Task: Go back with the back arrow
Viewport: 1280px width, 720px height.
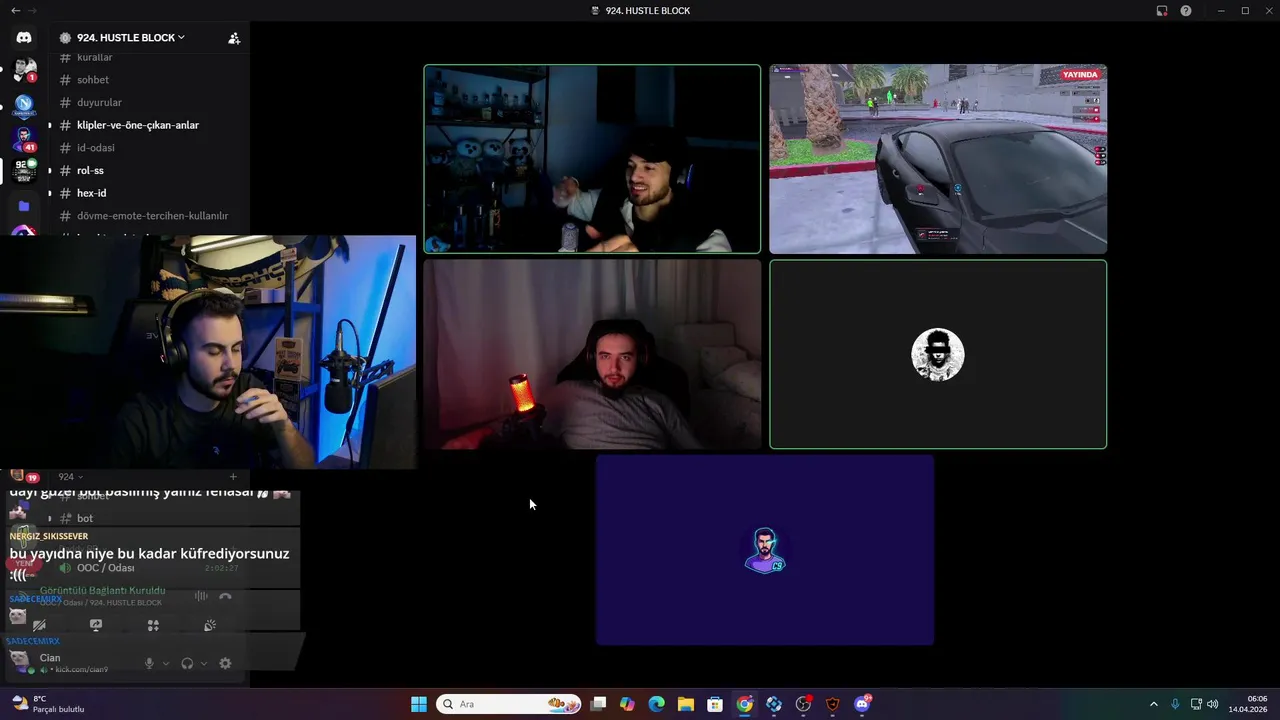Action: click(x=15, y=10)
